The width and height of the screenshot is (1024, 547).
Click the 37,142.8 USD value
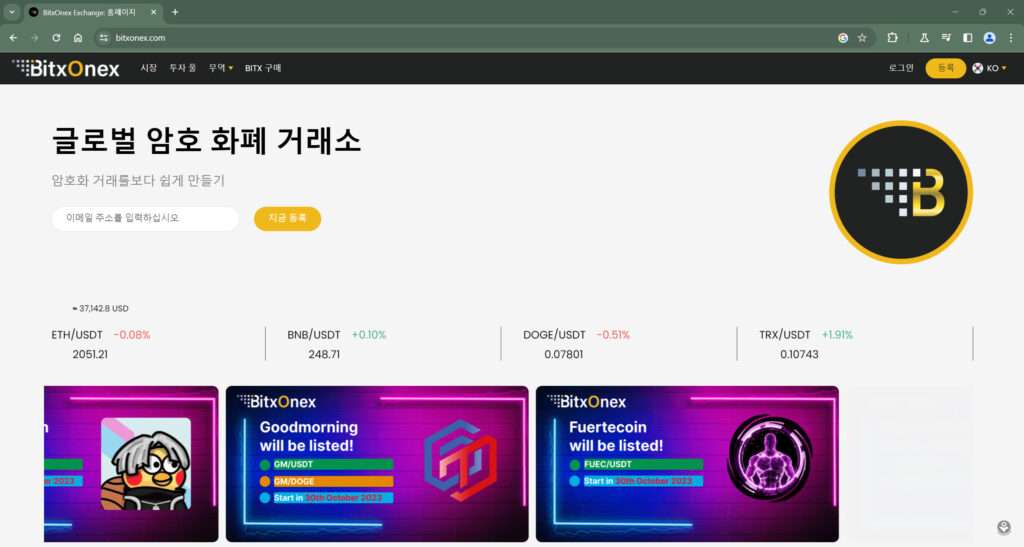click(101, 308)
